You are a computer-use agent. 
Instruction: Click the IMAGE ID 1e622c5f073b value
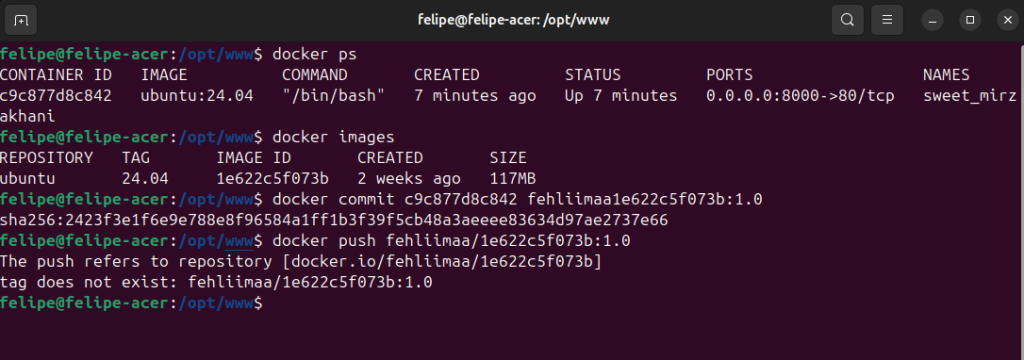[x=272, y=179]
